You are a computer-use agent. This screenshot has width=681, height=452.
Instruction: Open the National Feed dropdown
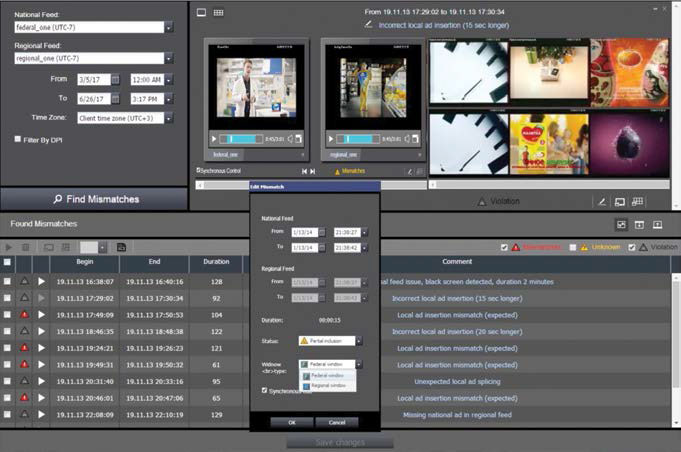coord(169,28)
